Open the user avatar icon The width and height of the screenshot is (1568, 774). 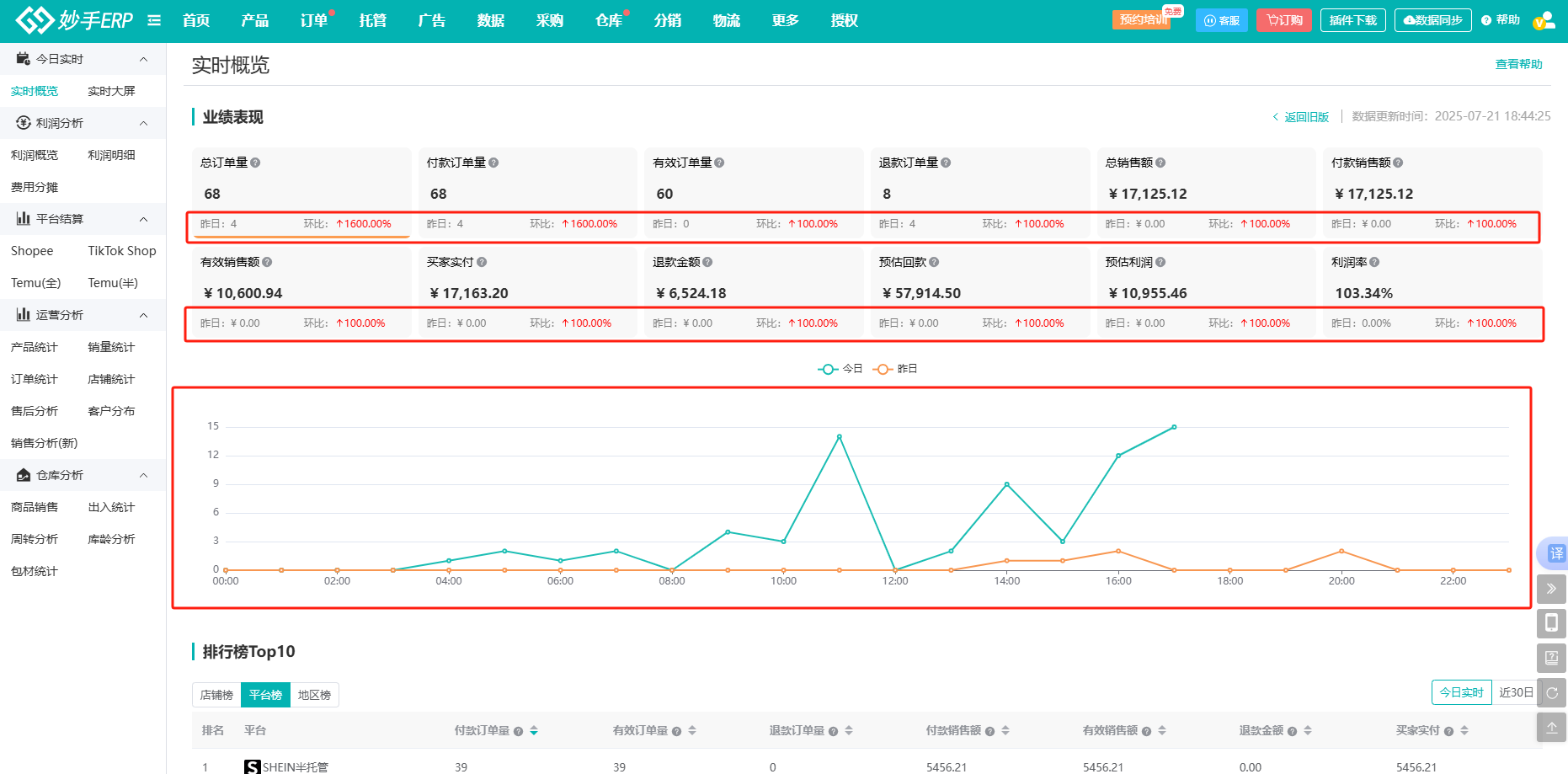click(x=1544, y=20)
